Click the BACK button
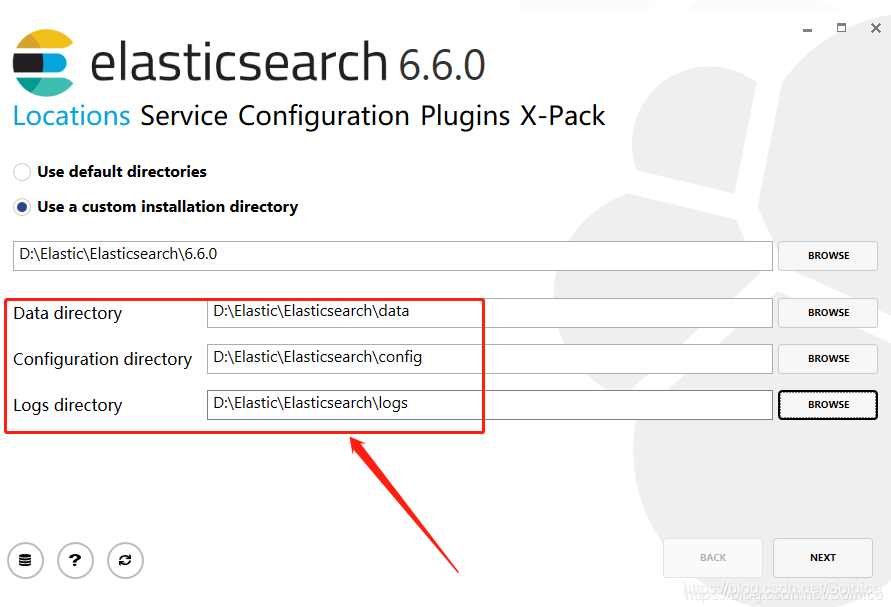Screen dimensions: 891x607 click(713, 558)
